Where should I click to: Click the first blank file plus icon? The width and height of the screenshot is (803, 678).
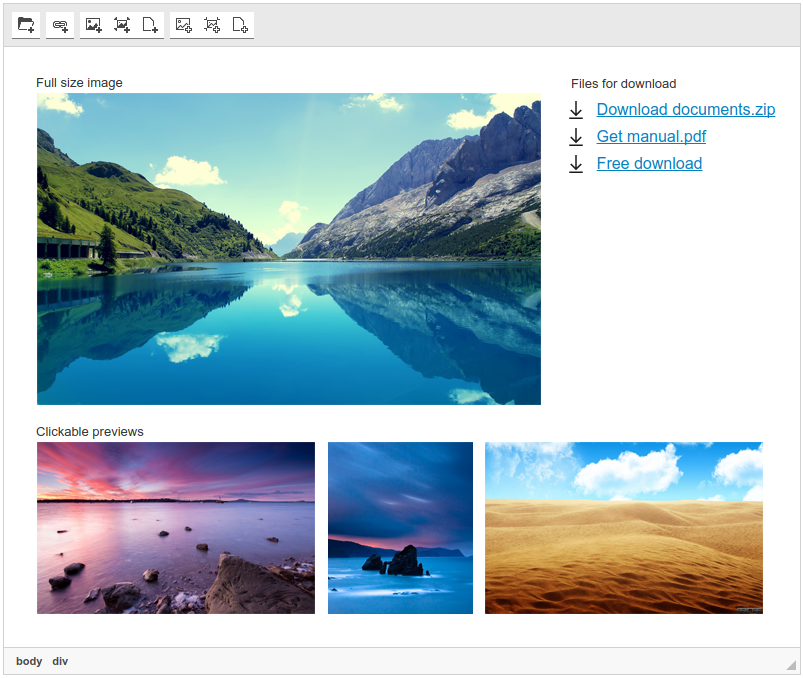point(150,25)
